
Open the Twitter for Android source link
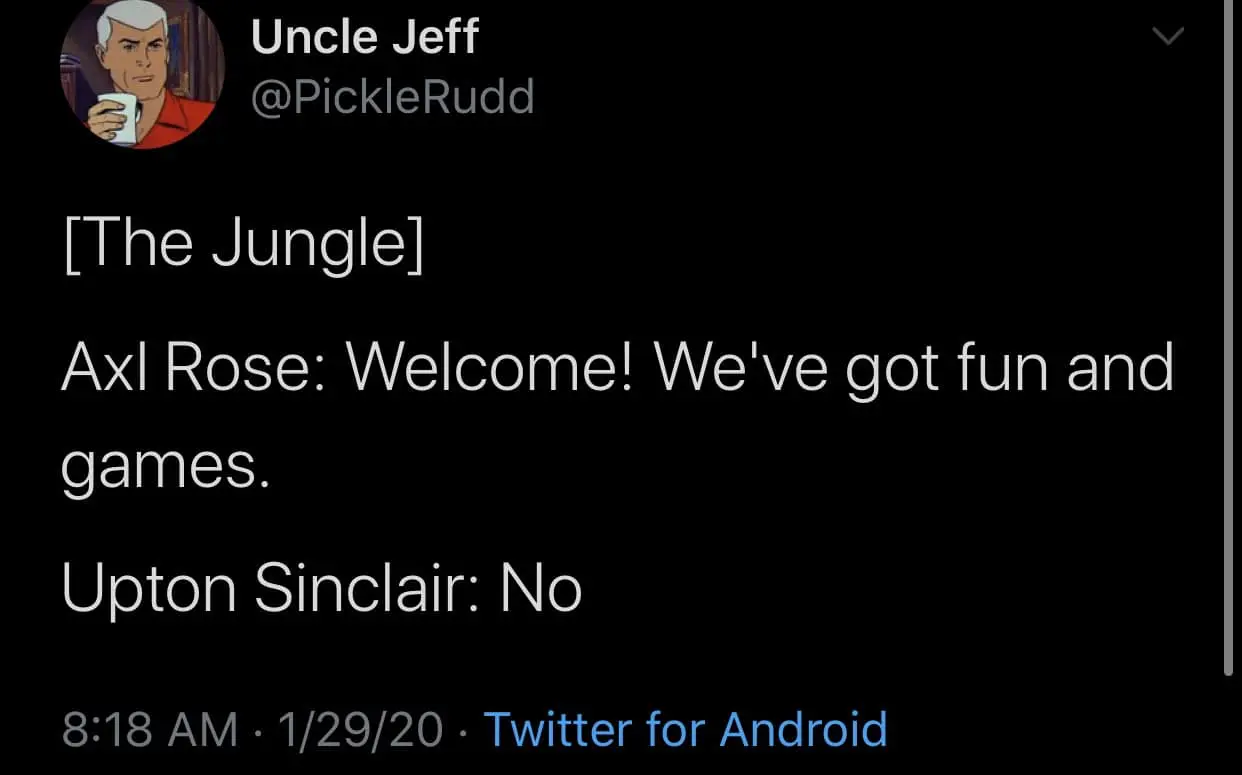pyautogui.click(x=685, y=728)
